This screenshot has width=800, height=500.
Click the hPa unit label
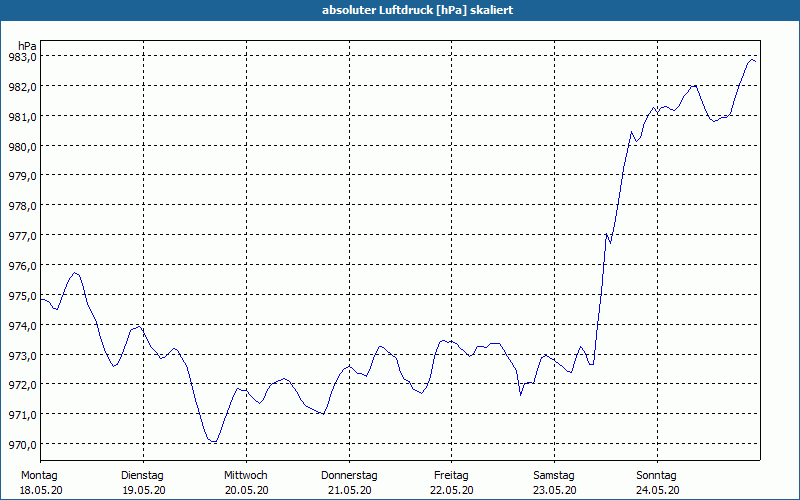27,45
